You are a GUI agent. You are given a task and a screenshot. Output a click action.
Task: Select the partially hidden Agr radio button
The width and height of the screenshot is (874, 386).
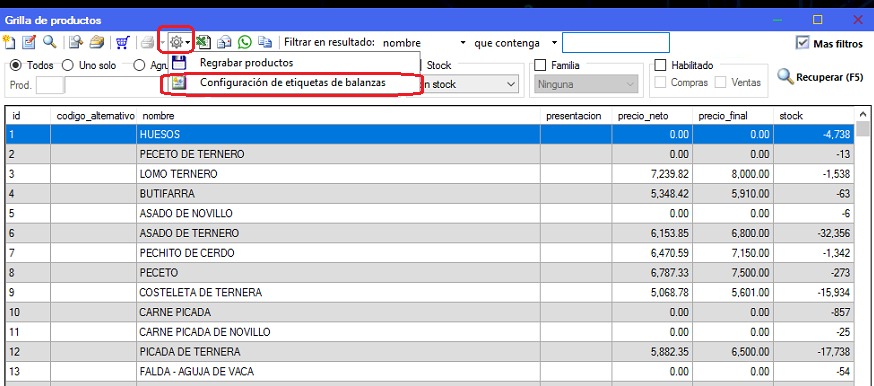[x=140, y=65]
